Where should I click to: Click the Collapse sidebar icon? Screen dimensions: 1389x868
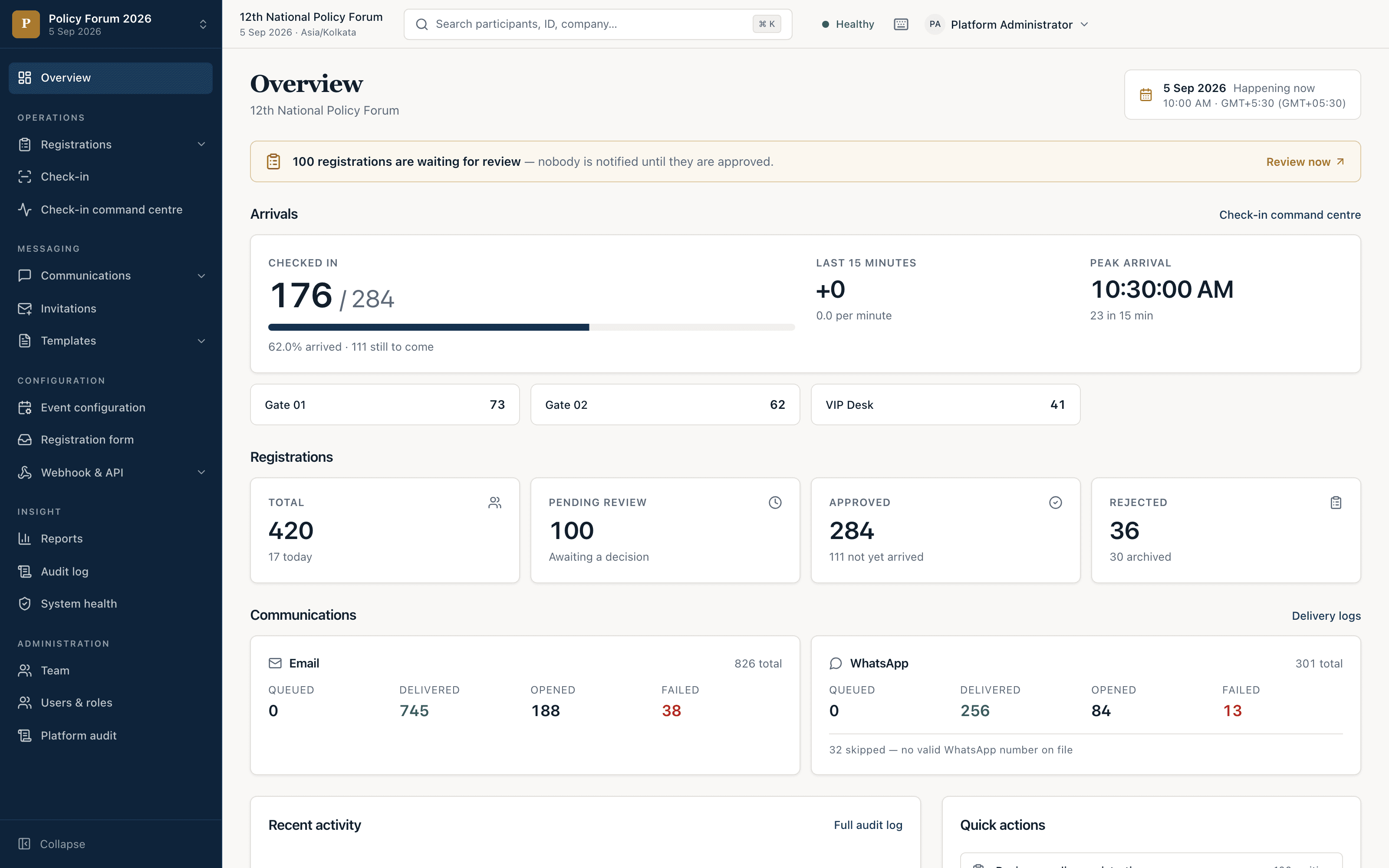coord(24,844)
